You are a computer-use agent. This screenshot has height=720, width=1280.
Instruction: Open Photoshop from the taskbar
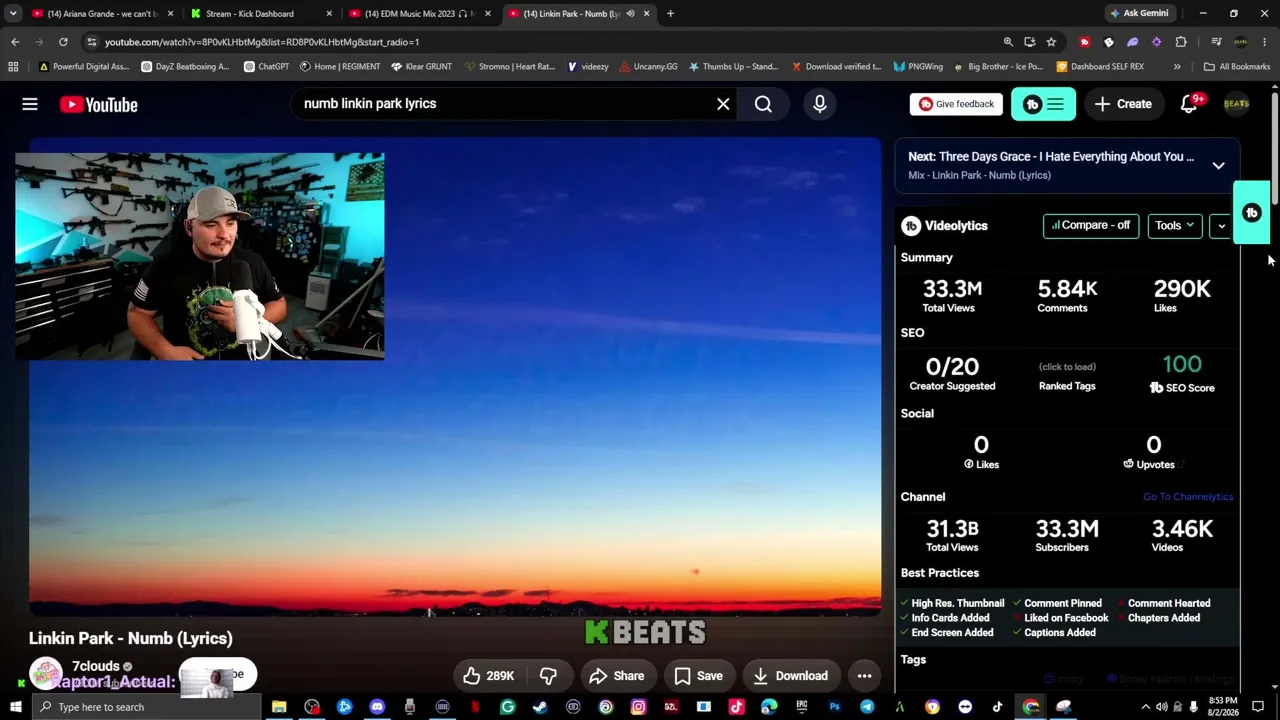pos(834,707)
